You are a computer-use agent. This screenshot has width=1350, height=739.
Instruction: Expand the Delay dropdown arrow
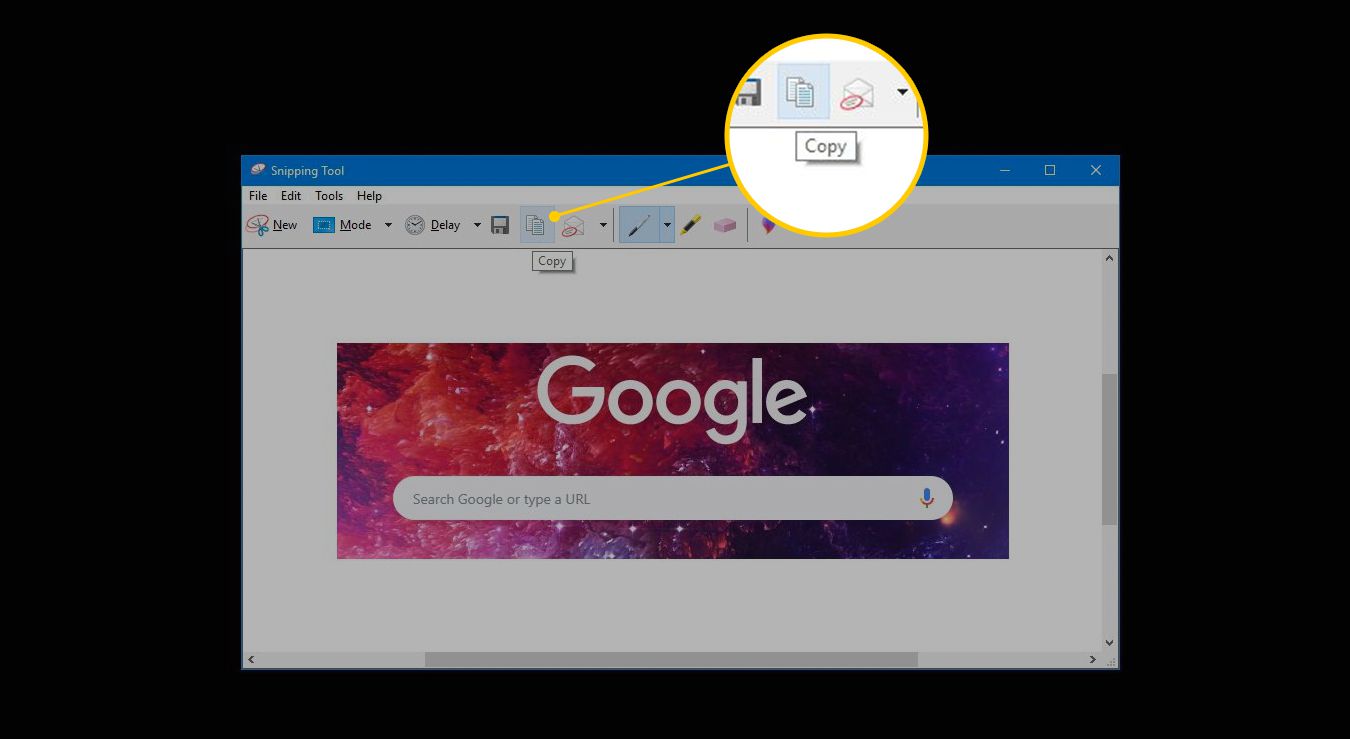tap(477, 225)
